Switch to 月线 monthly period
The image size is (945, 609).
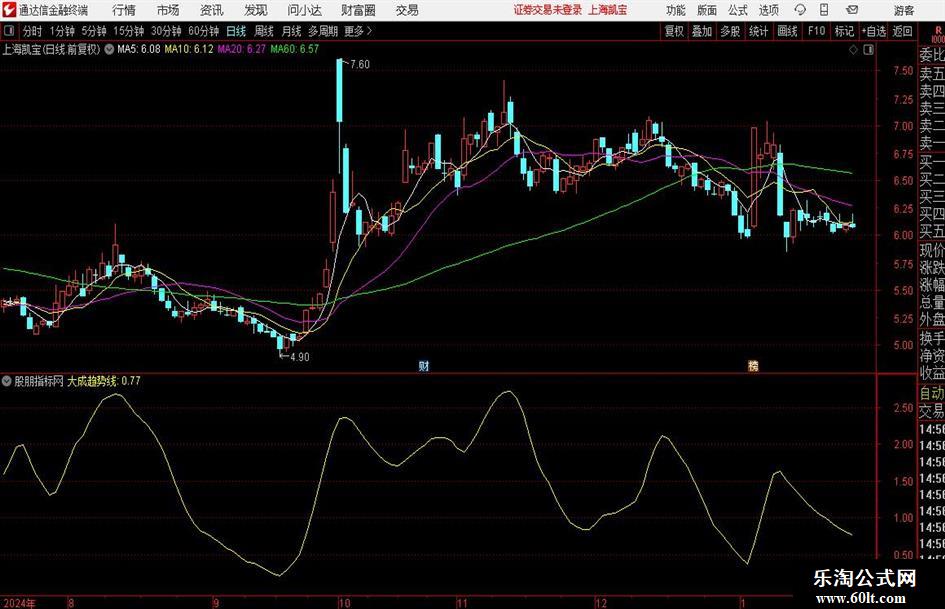tap(291, 31)
